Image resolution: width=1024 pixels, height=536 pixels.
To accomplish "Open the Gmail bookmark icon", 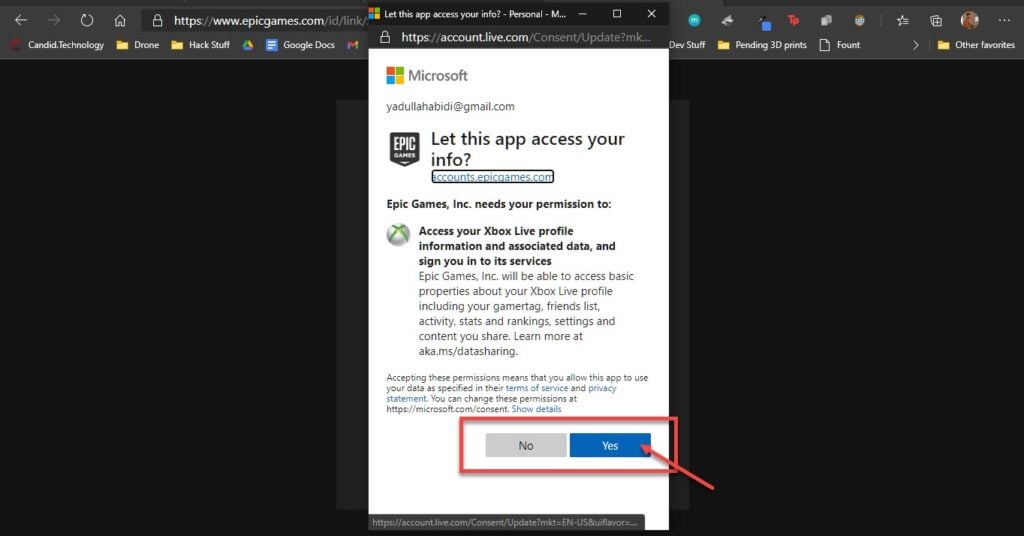I will (353, 45).
